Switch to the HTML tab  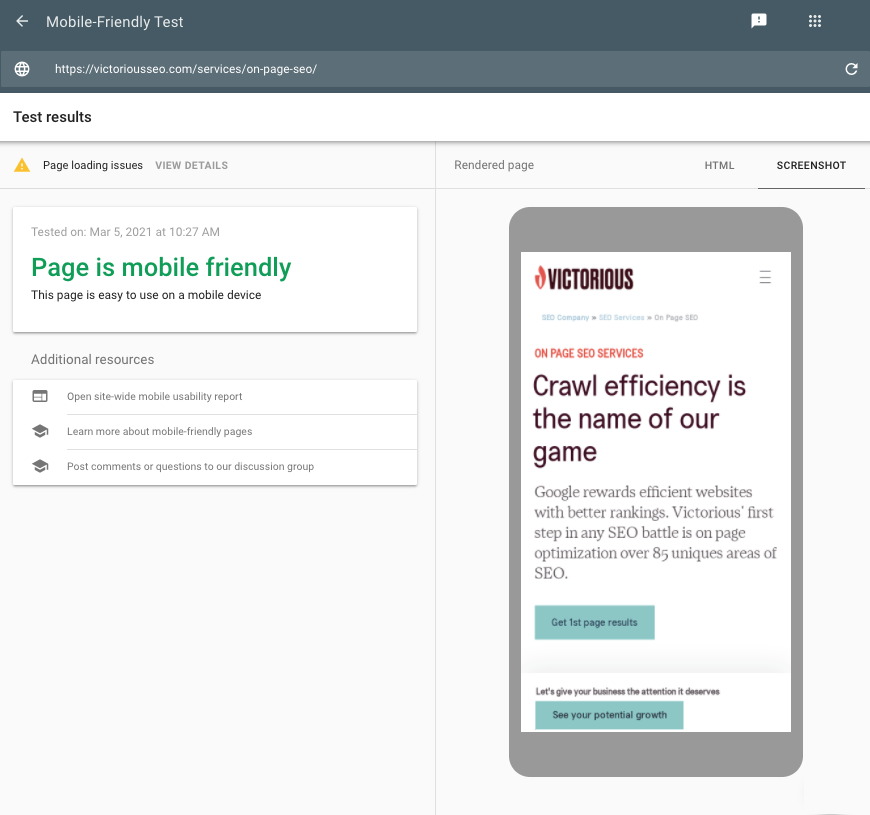click(x=719, y=165)
